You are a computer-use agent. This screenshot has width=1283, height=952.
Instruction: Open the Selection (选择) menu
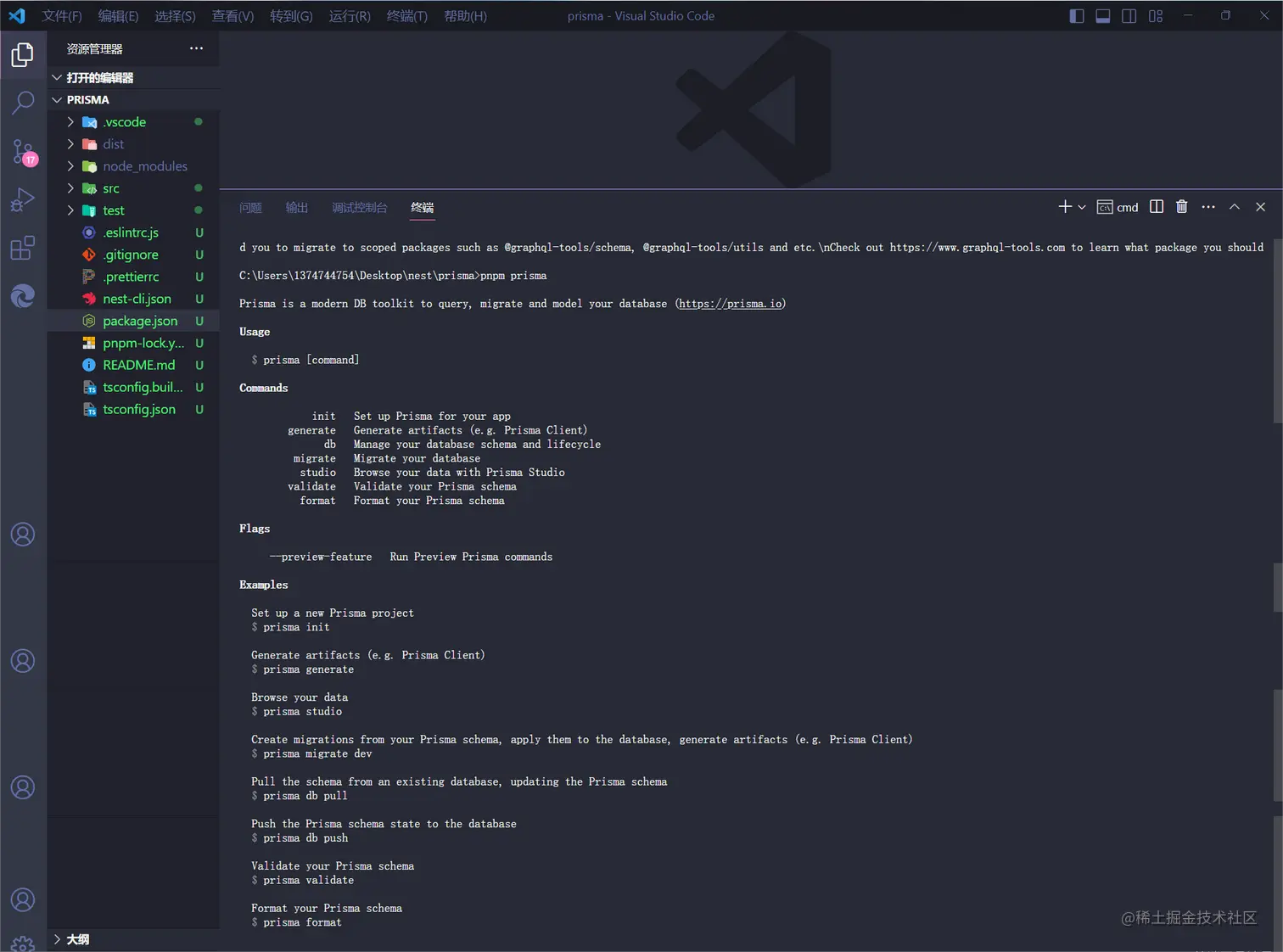[175, 16]
